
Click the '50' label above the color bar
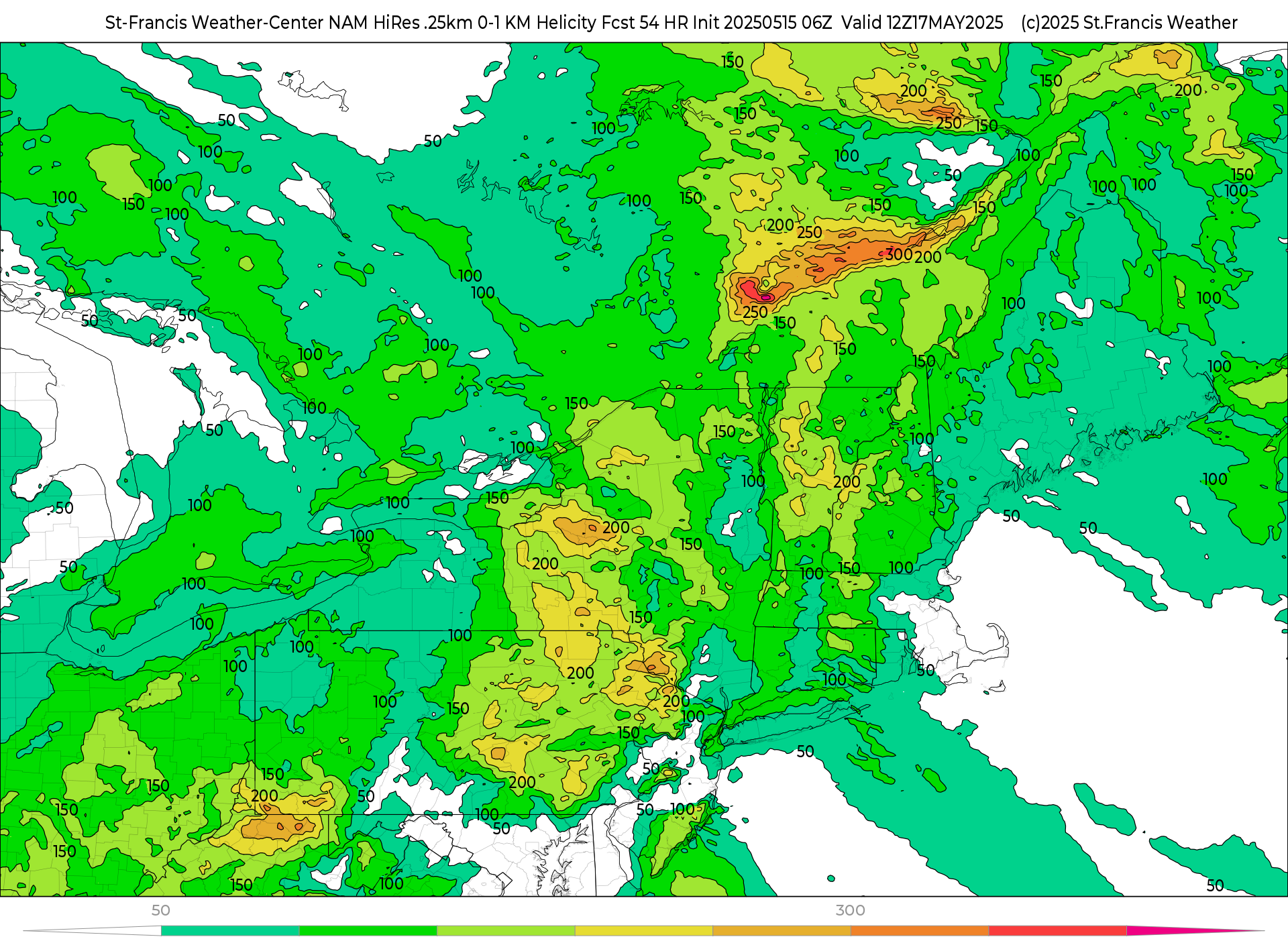(x=161, y=910)
